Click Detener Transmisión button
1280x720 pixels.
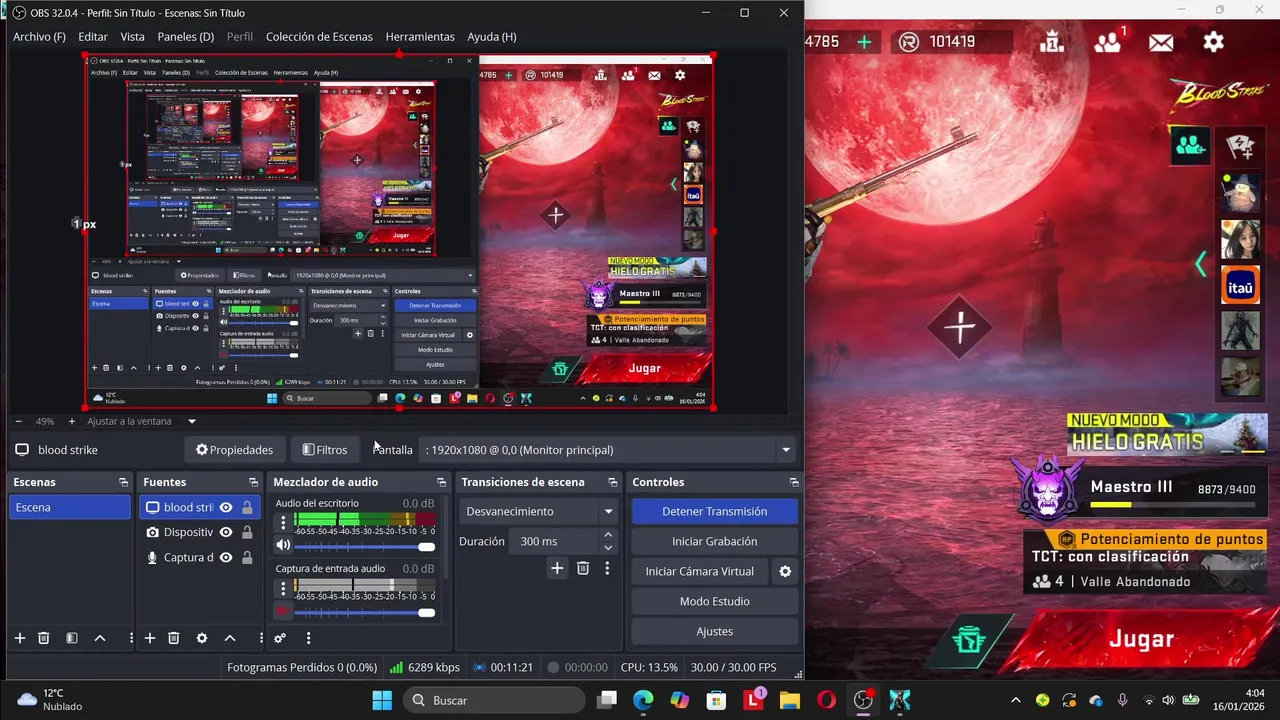pyautogui.click(x=714, y=511)
